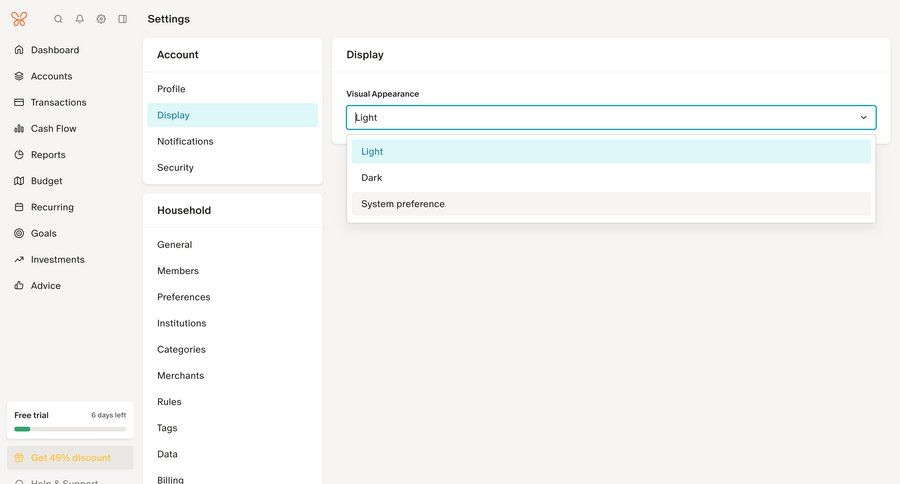Click the Reports pie chart icon
The width and height of the screenshot is (900, 484).
[x=19, y=155]
